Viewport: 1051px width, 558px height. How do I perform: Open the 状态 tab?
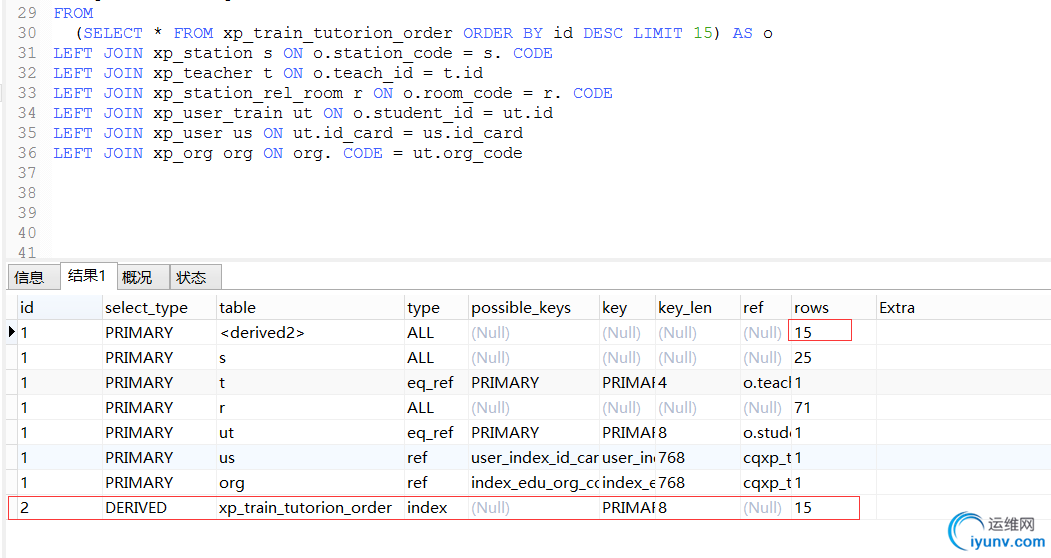click(x=191, y=277)
